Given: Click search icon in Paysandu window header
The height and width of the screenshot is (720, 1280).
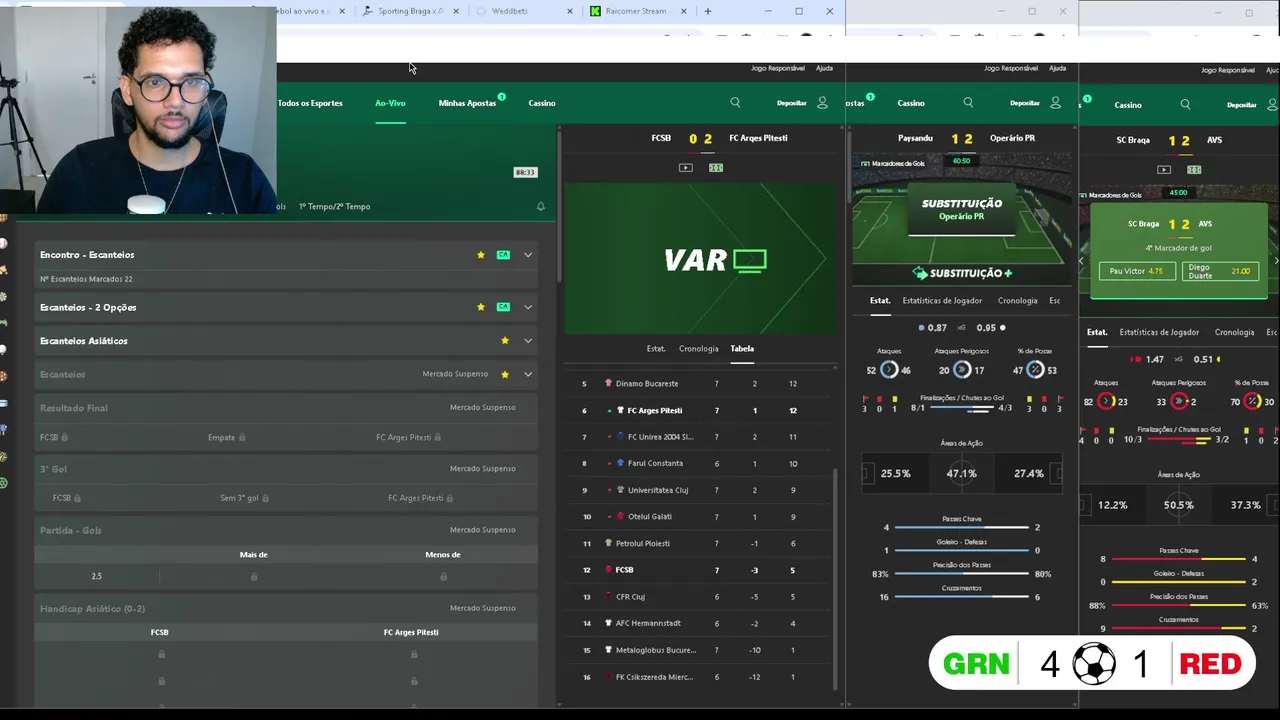Looking at the screenshot, I should pyautogui.click(x=968, y=103).
